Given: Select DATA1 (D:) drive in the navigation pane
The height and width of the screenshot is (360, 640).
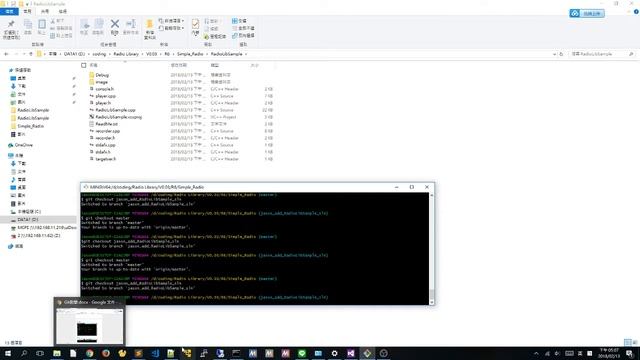Looking at the screenshot, I should pos(27,220).
